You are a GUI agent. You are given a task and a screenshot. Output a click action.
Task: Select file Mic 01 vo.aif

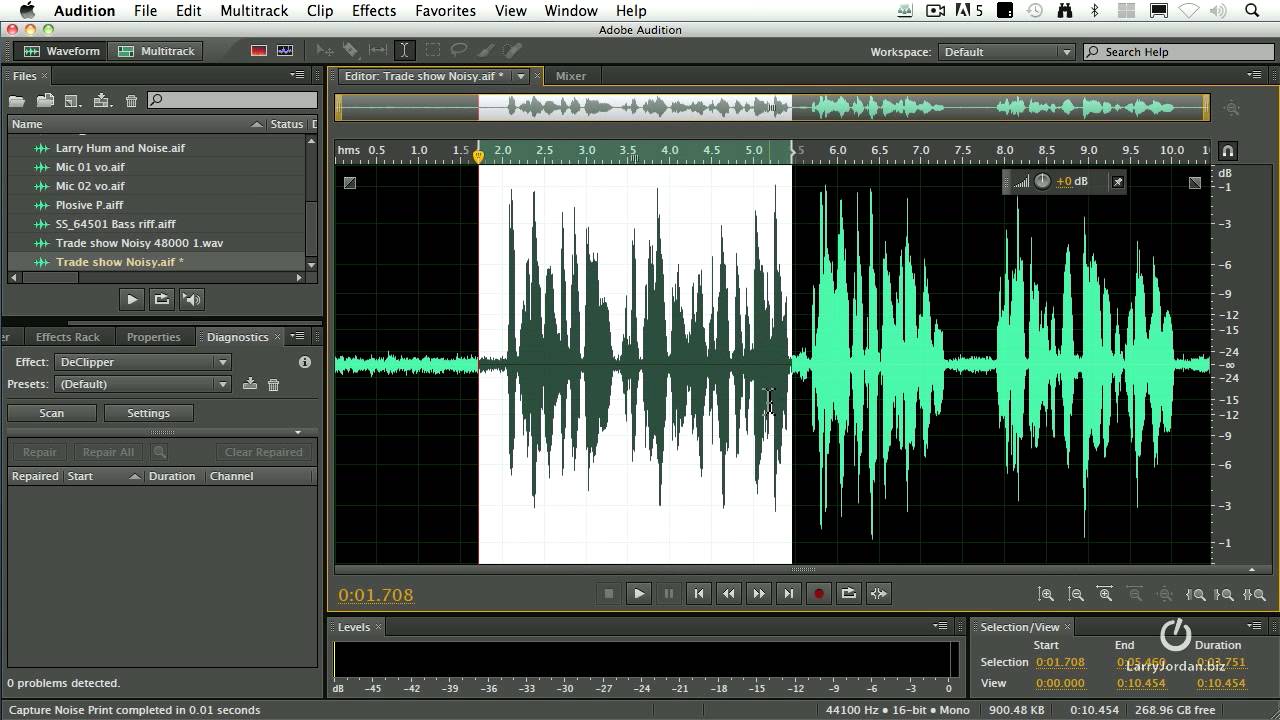[90, 167]
